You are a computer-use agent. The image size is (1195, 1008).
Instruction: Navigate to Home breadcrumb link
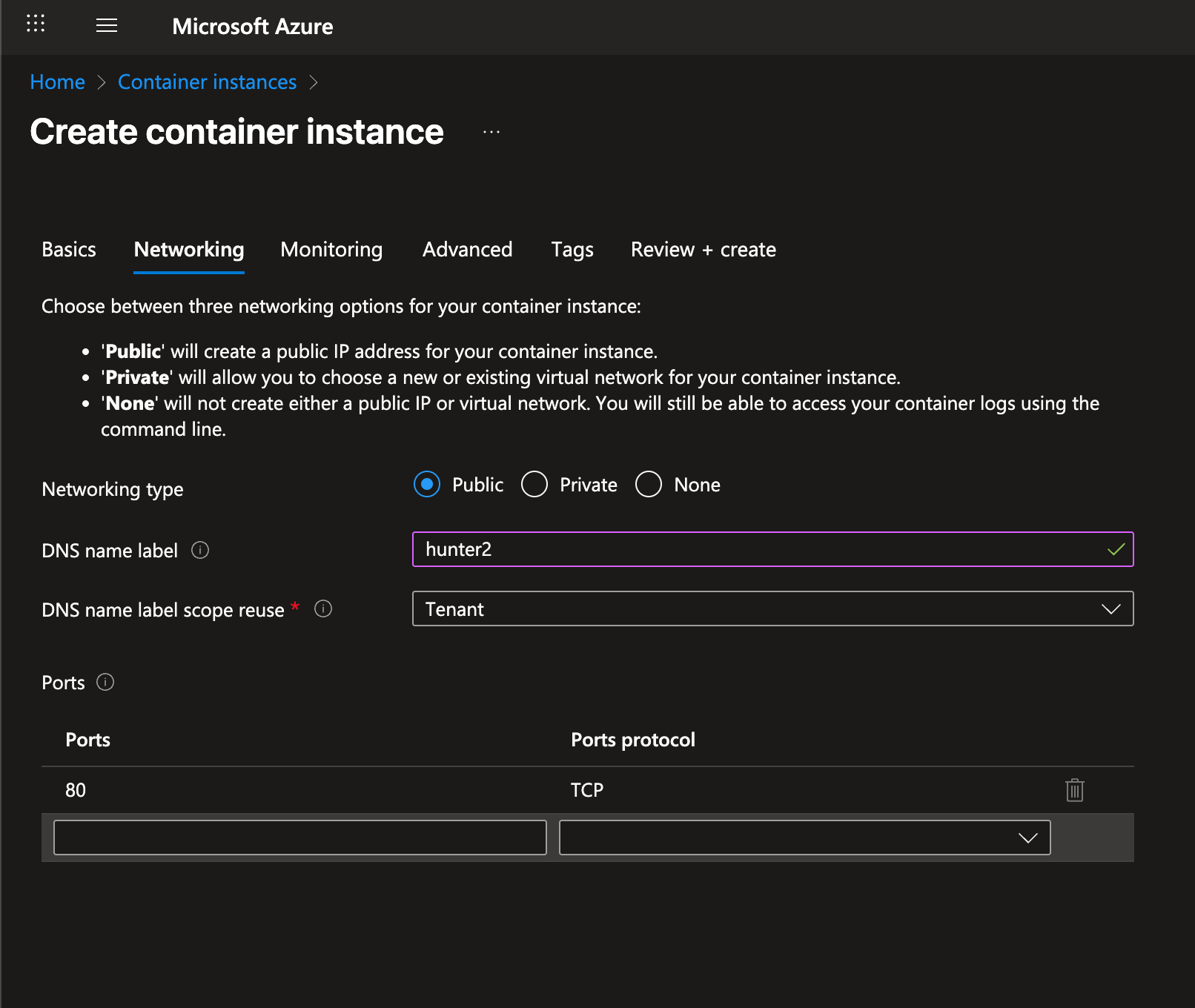57,82
